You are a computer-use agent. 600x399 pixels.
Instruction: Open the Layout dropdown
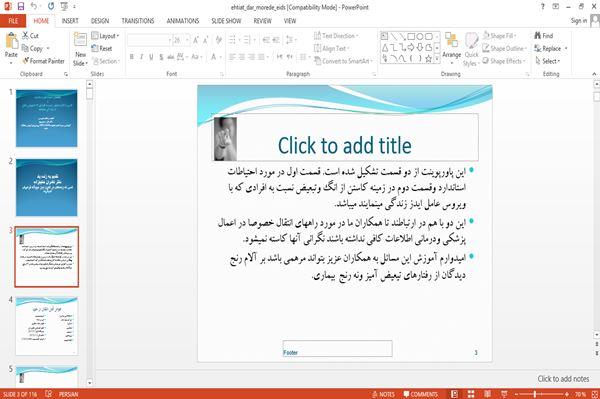click(106, 36)
